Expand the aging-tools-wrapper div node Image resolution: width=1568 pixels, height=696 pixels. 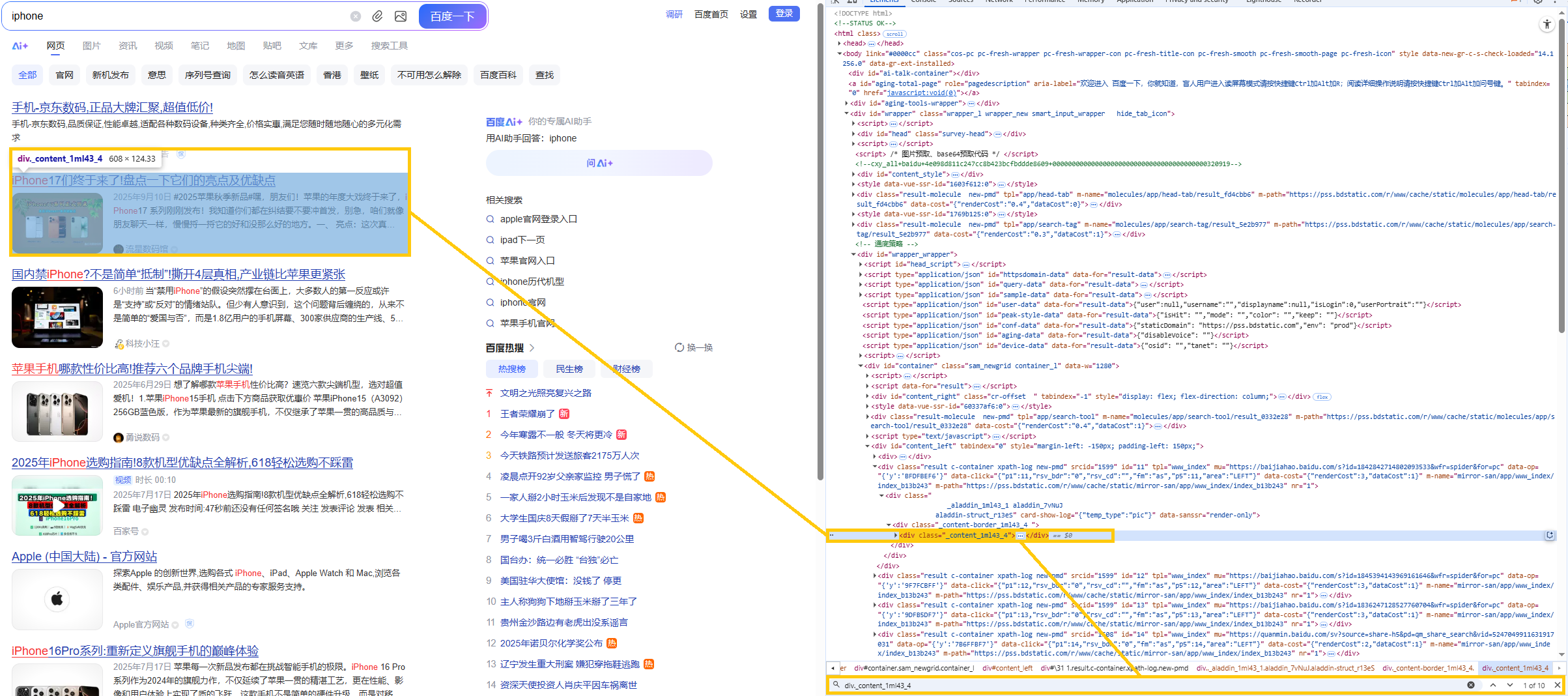[846, 103]
